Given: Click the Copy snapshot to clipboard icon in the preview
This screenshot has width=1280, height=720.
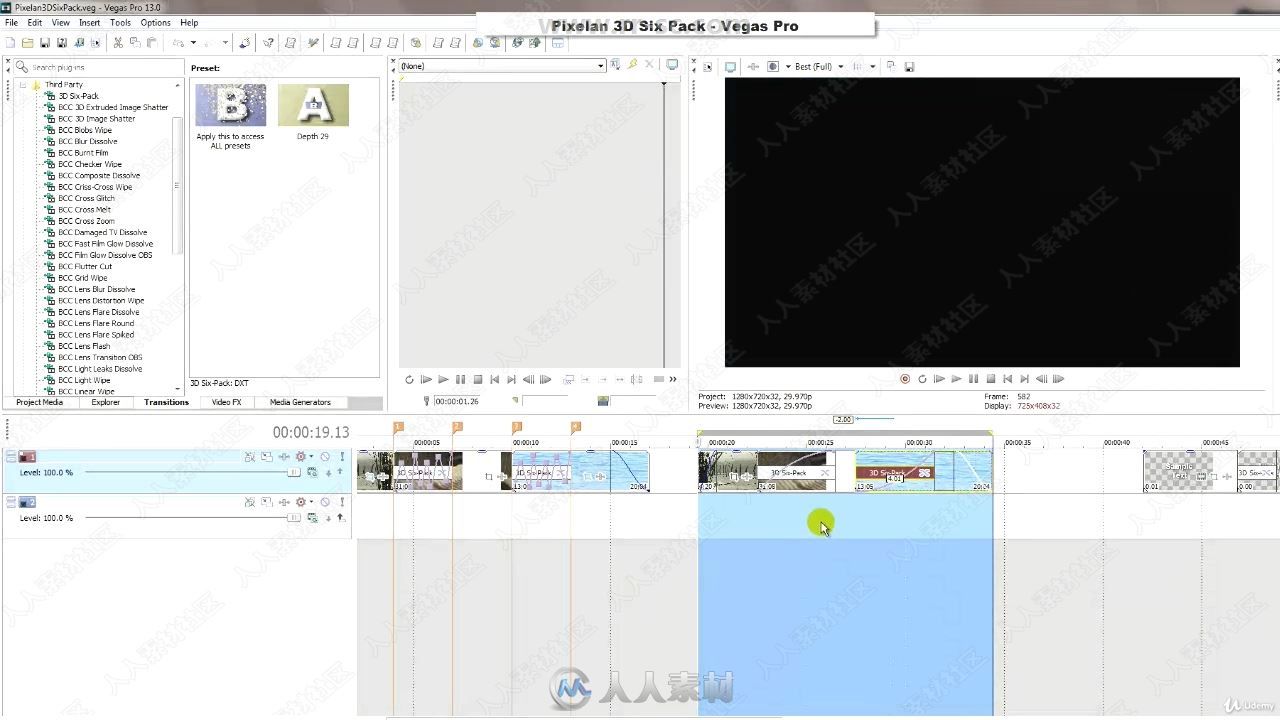Looking at the screenshot, I should (890, 66).
